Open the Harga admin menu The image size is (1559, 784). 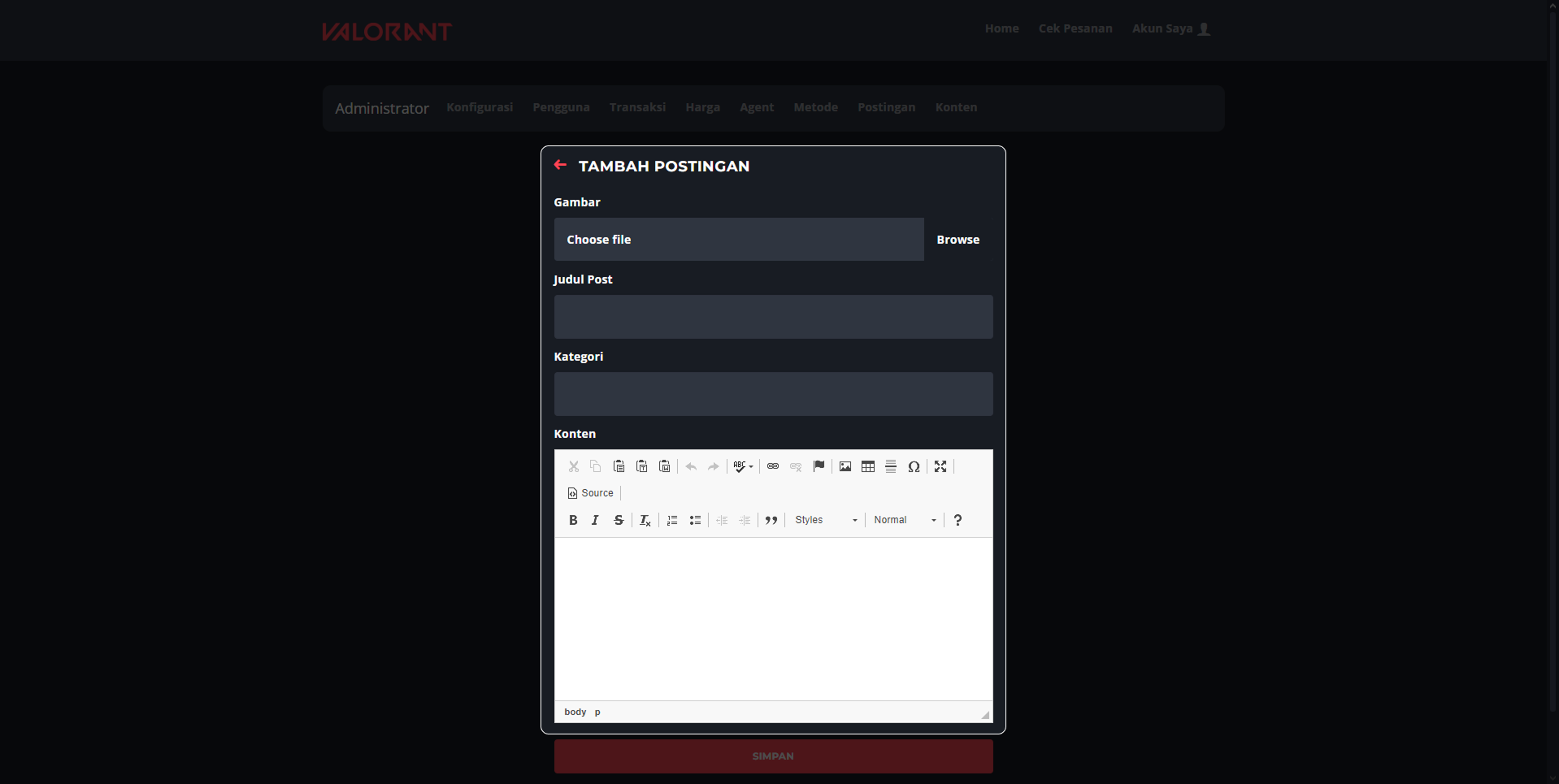[702, 107]
